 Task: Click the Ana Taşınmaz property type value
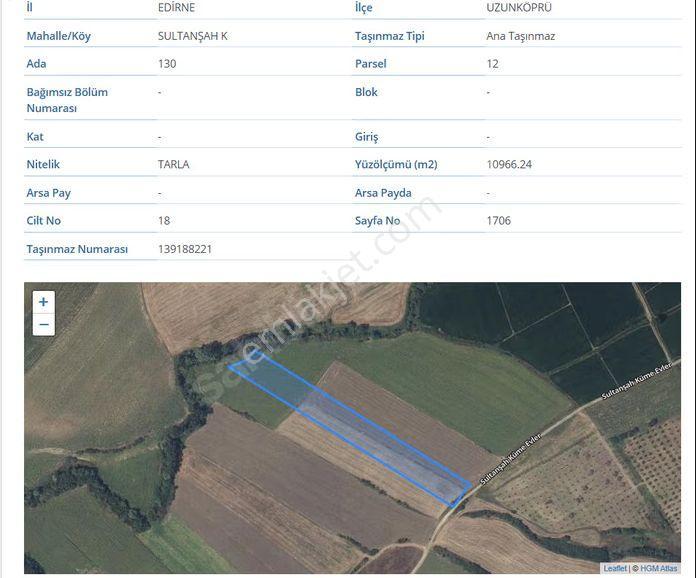pyautogui.click(x=521, y=36)
